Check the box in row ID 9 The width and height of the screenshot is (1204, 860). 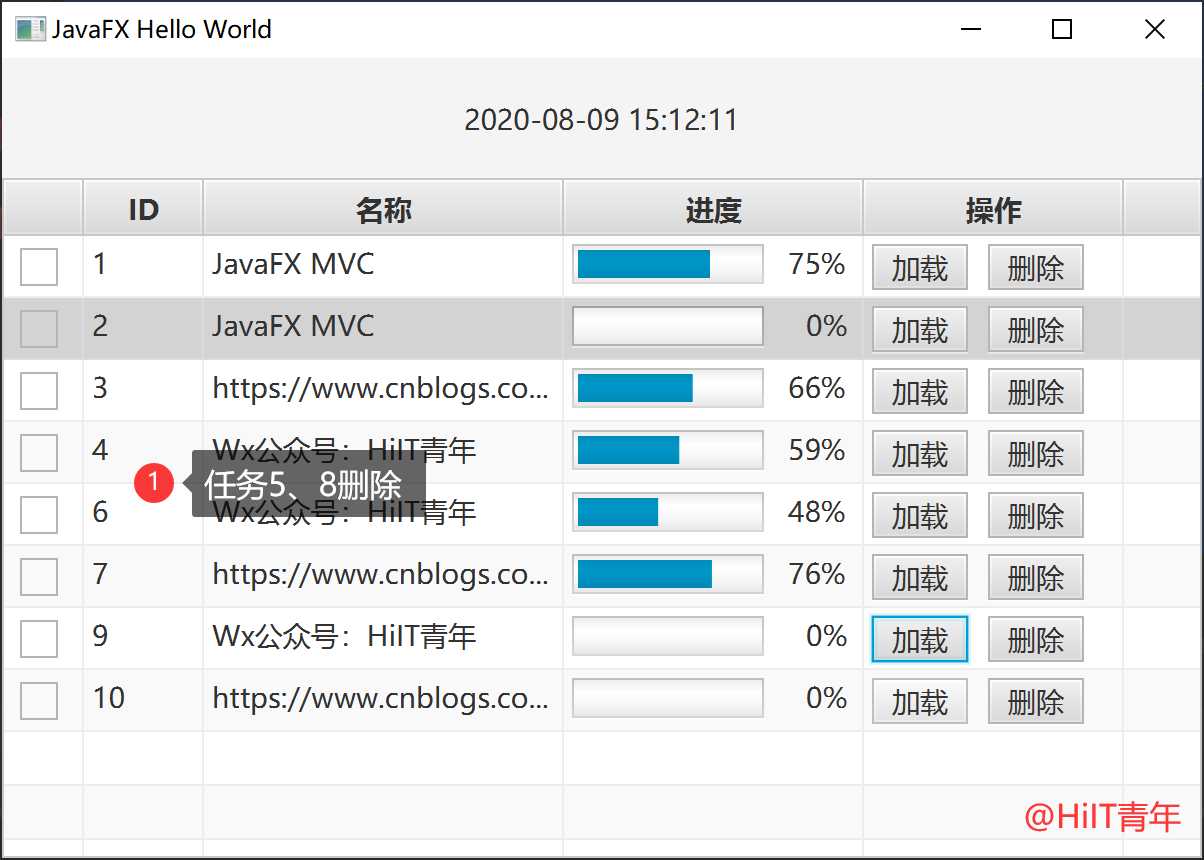pos(39,639)
